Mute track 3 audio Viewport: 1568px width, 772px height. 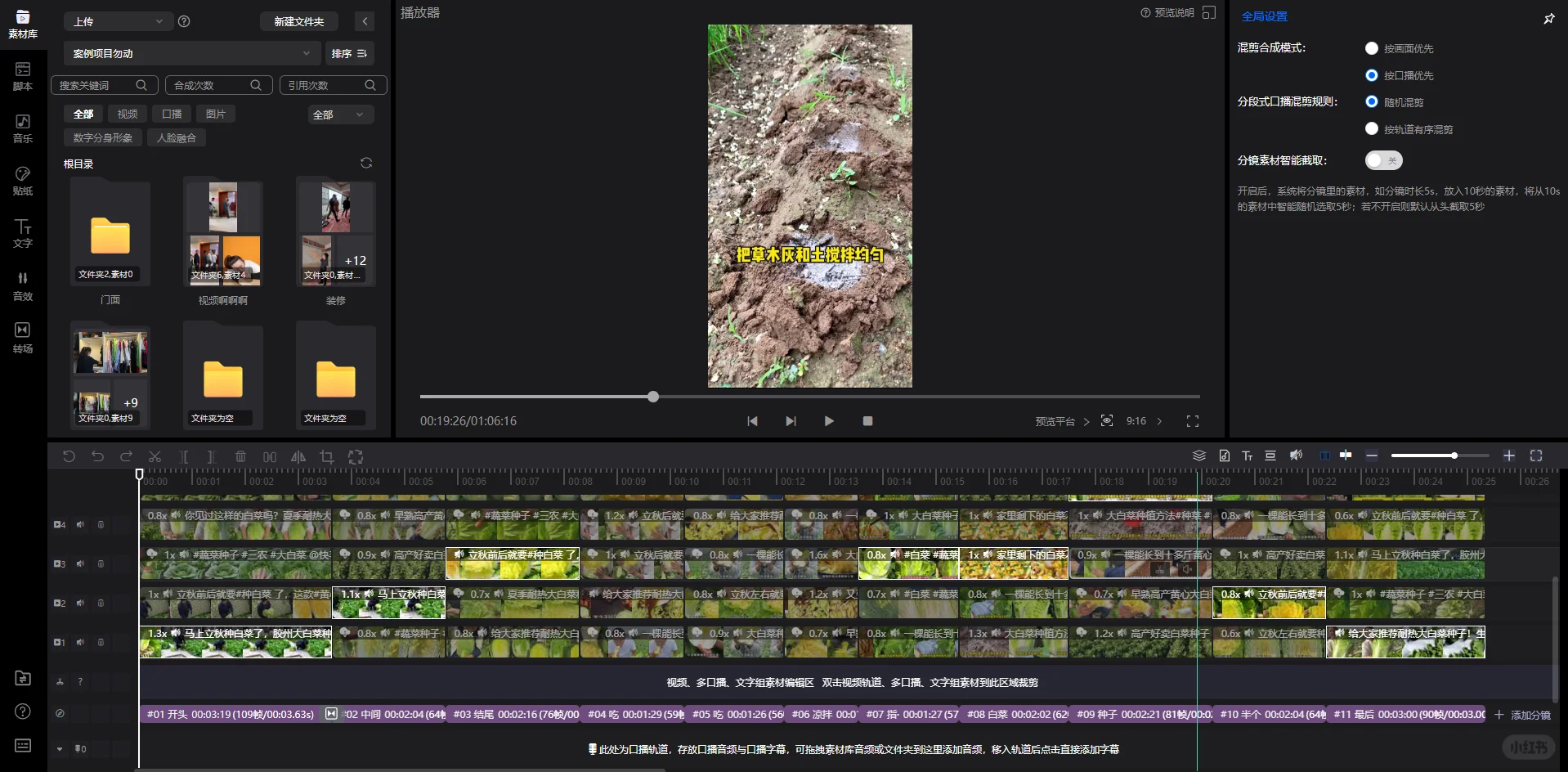[80, 563]
